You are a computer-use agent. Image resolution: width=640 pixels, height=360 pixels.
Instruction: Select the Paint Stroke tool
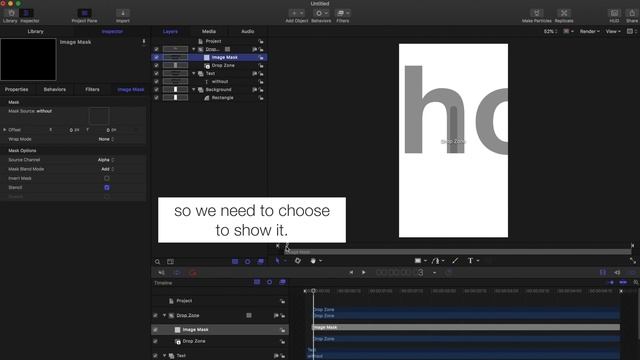click(455, 261)
